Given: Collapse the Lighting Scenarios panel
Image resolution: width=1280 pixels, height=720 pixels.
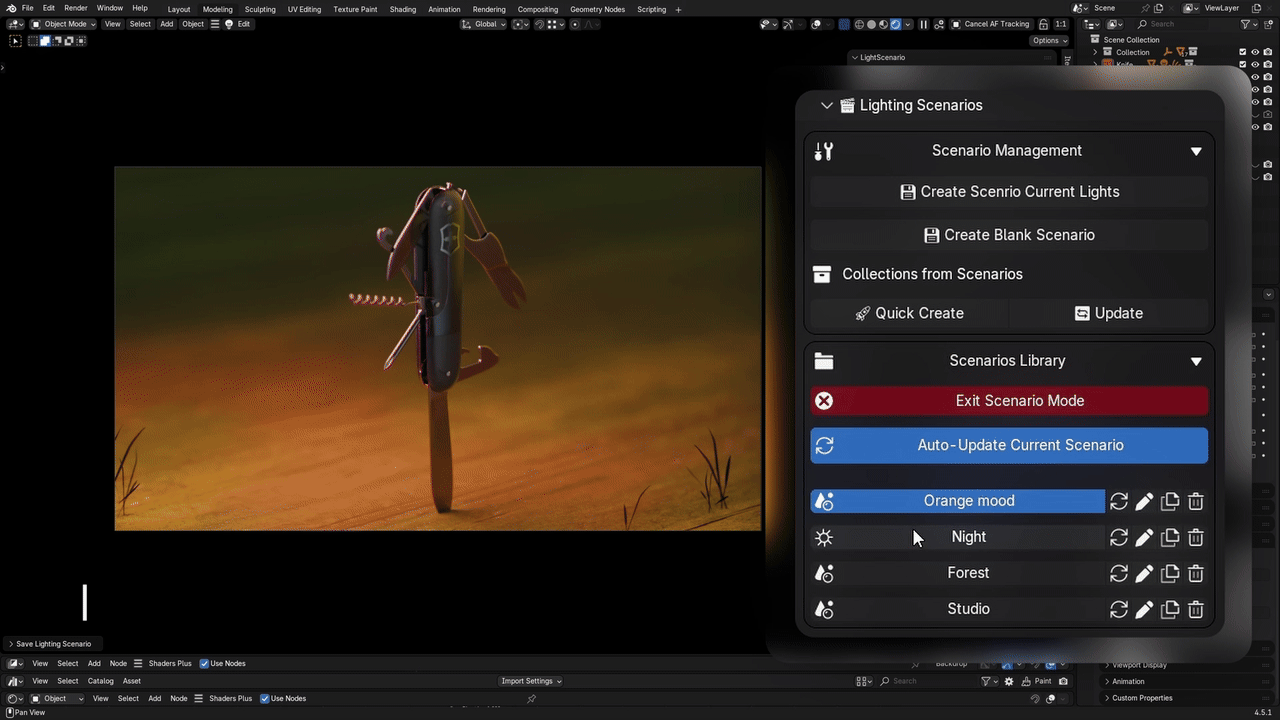Looking at the screenshot, I should pyautogui.click(x=826, y=105).
